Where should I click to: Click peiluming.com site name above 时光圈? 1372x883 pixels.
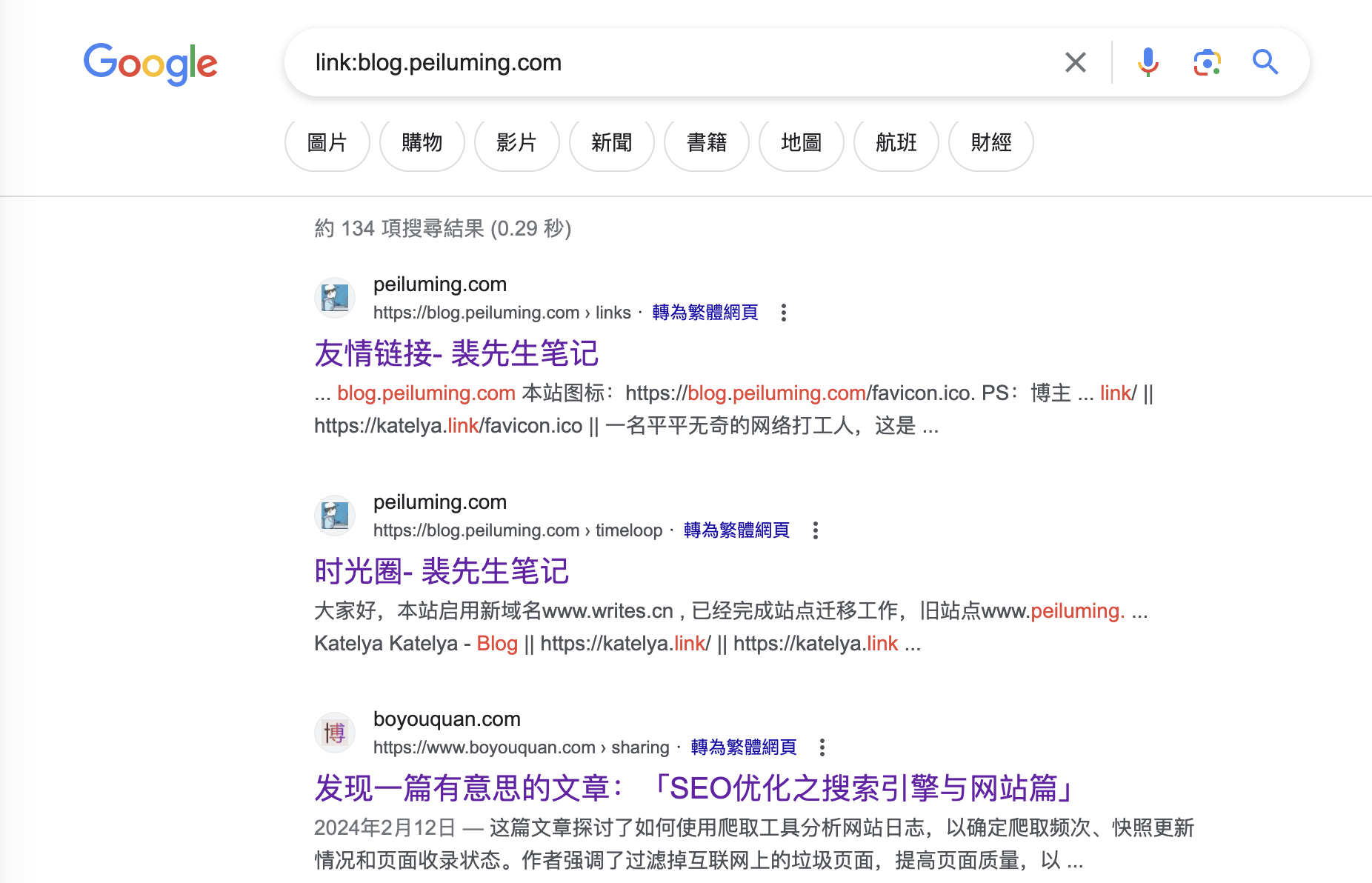point(440,502)
